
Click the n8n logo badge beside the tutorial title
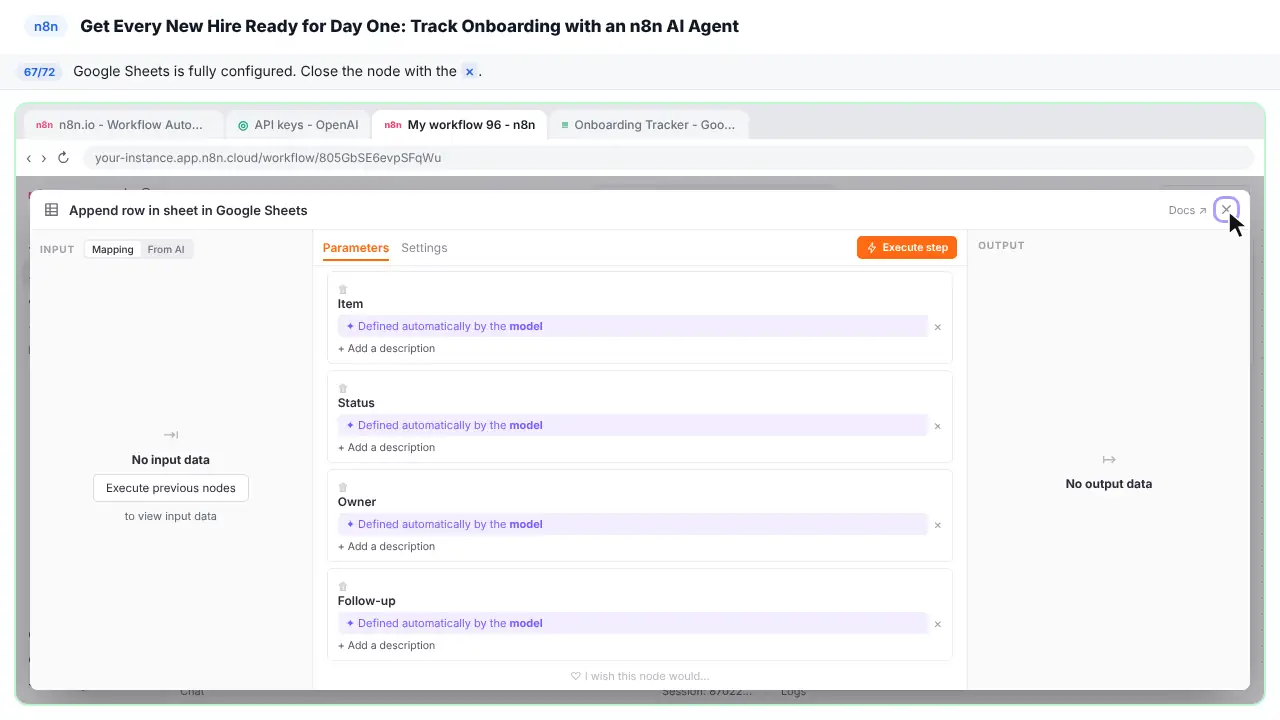tap(46, 26)
